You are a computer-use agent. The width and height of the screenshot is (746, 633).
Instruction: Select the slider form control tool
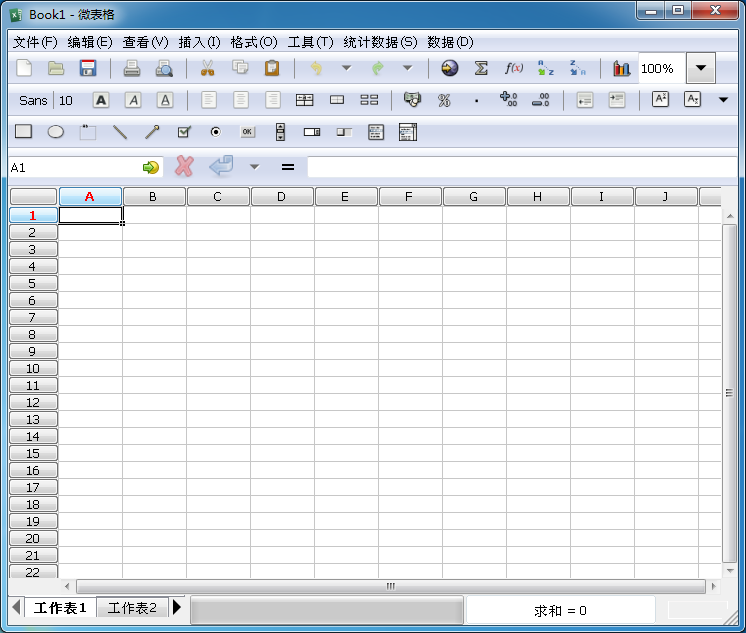(x=344, y=132)
